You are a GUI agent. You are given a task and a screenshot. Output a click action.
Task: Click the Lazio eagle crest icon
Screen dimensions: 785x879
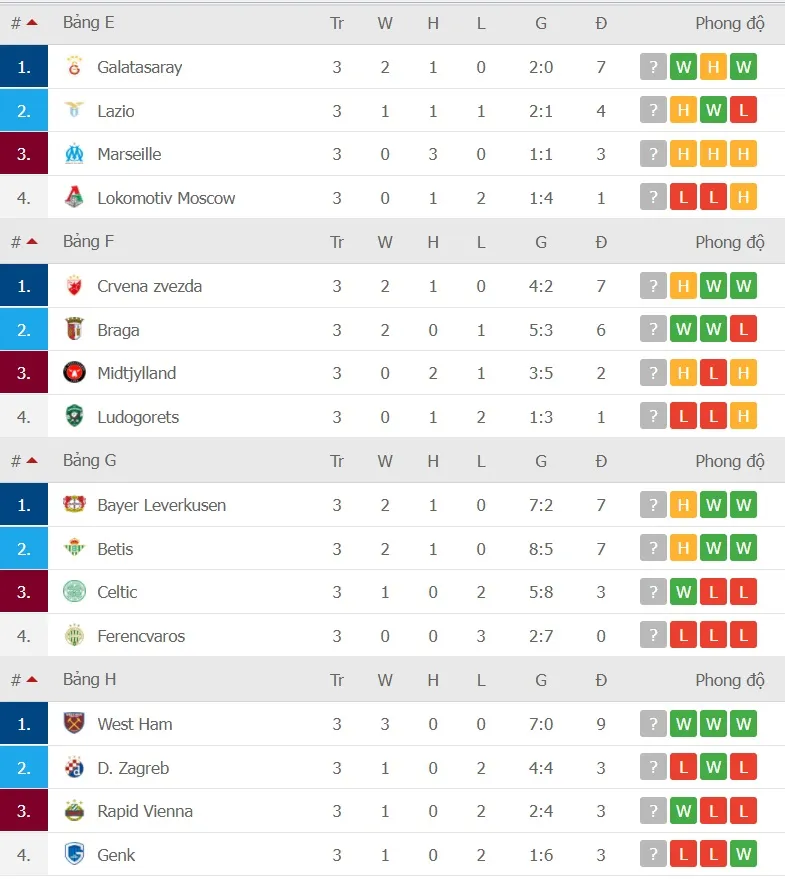(x=74, y=111)
